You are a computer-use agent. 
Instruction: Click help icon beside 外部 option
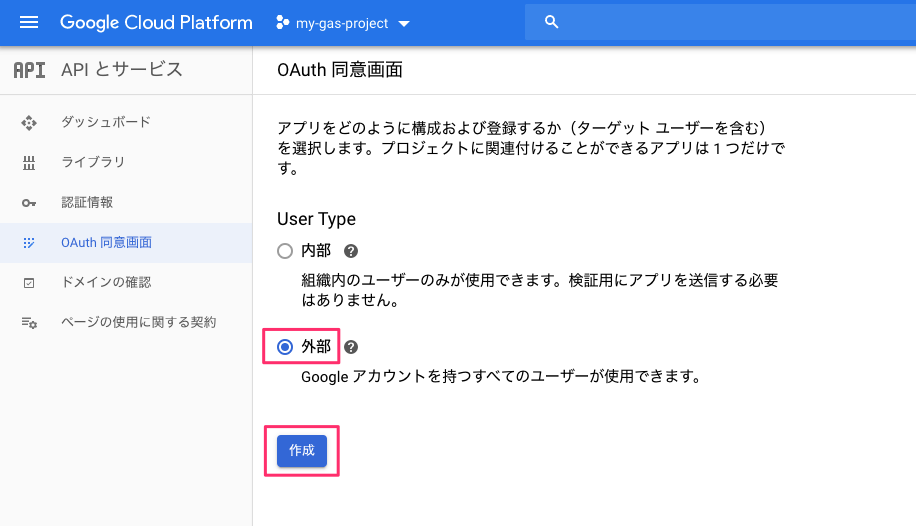tap(351, 347)
